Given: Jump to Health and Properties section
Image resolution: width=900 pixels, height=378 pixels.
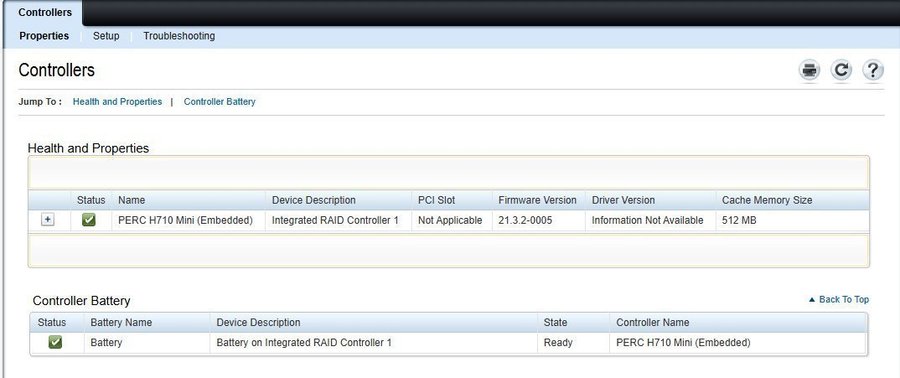Looking at the screenshot, I should click(117, 102).
